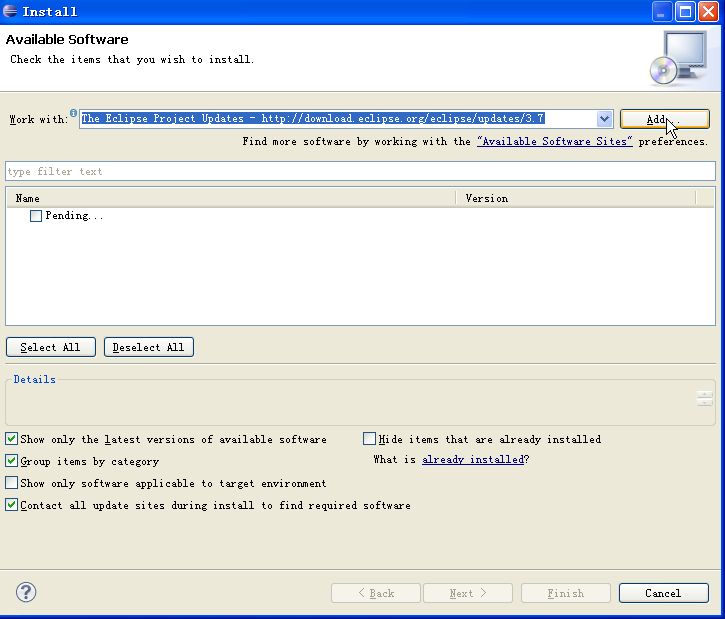
Task: Toggle Show only latest versions checkbox
Action: pyautogui.click(x=12, y=439)
